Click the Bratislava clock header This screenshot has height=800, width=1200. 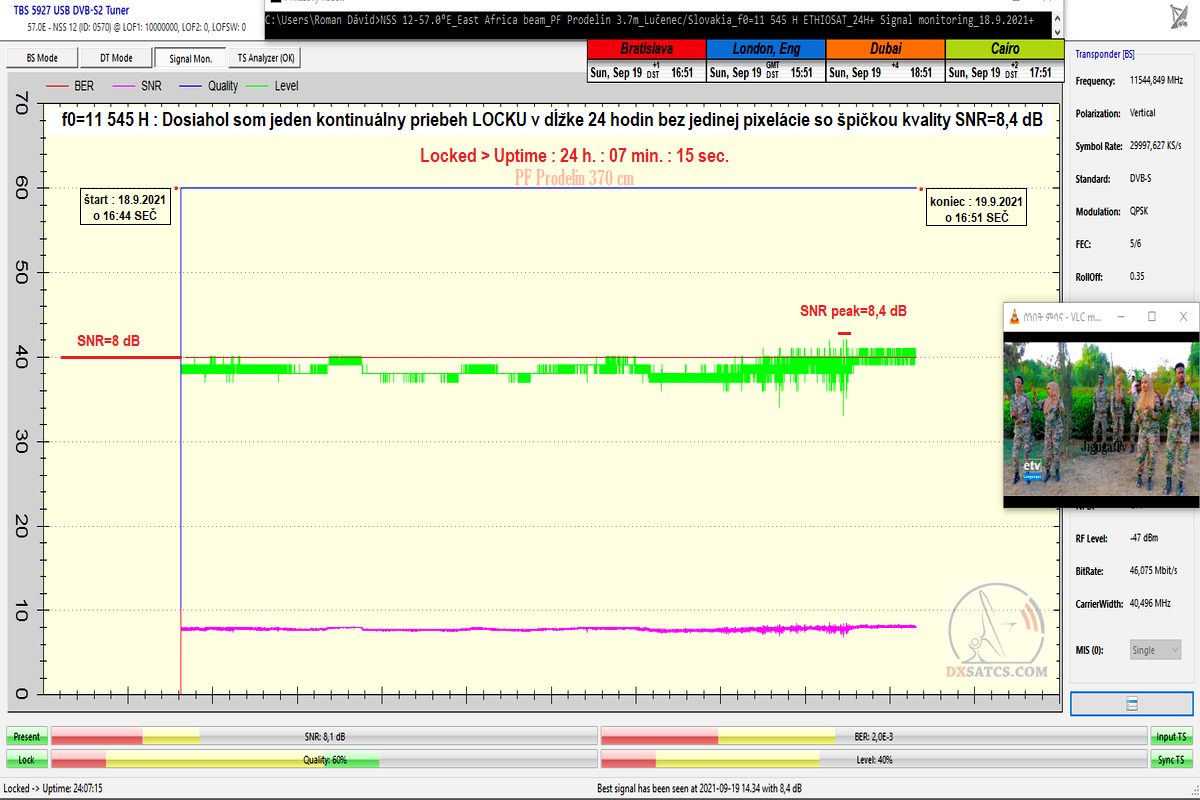pos(646,48)
